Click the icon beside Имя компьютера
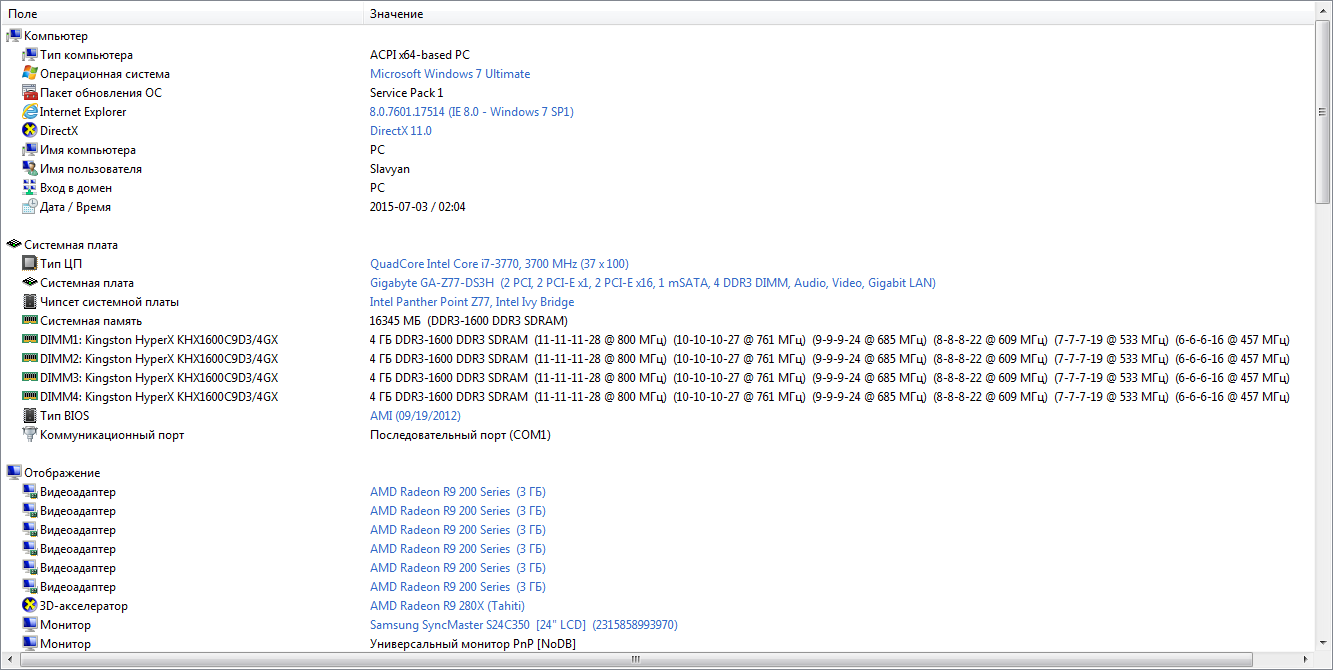 coord(30,150)
